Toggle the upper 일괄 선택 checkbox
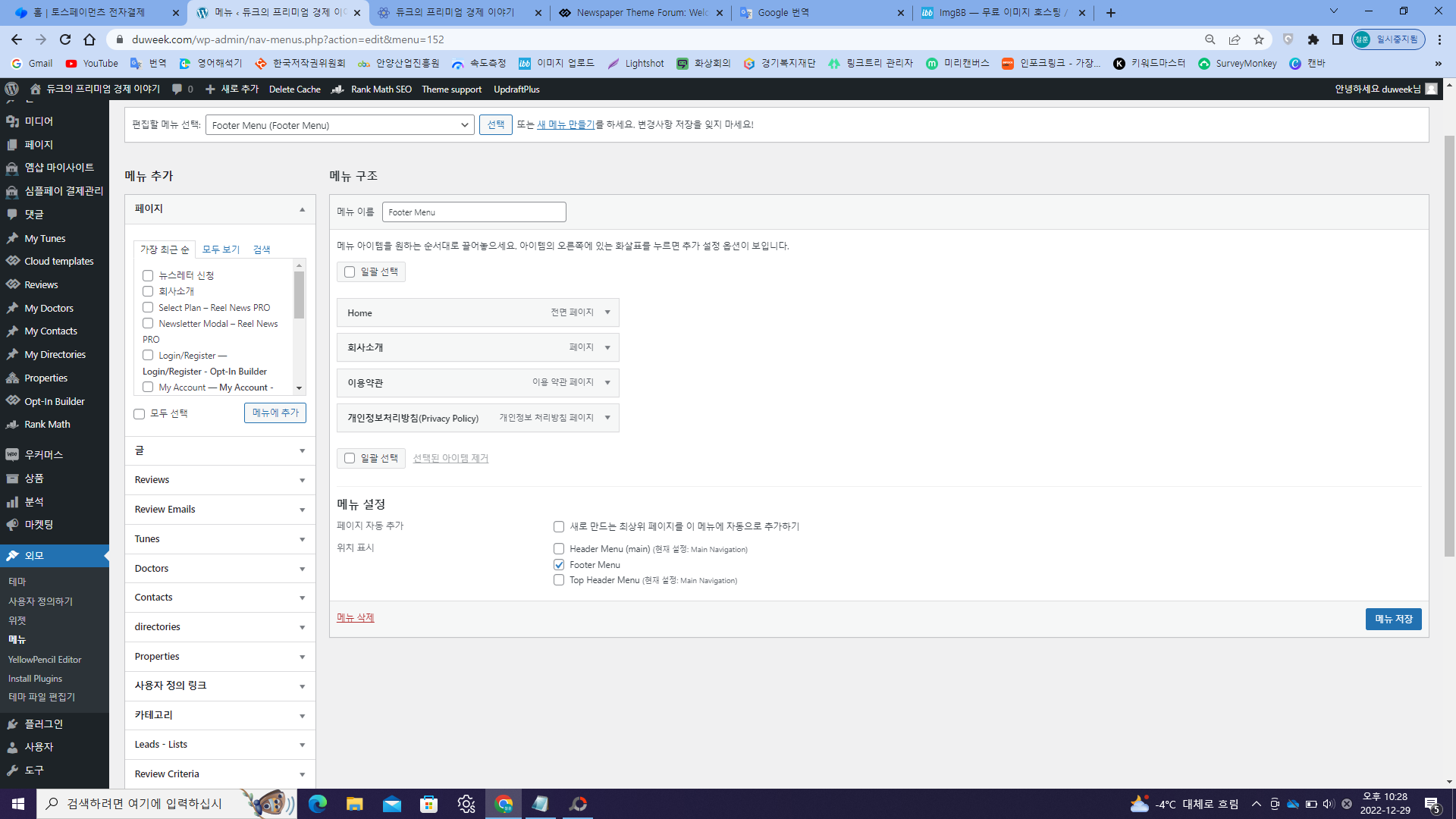The image size is (1456, 819). coord(350,271)
